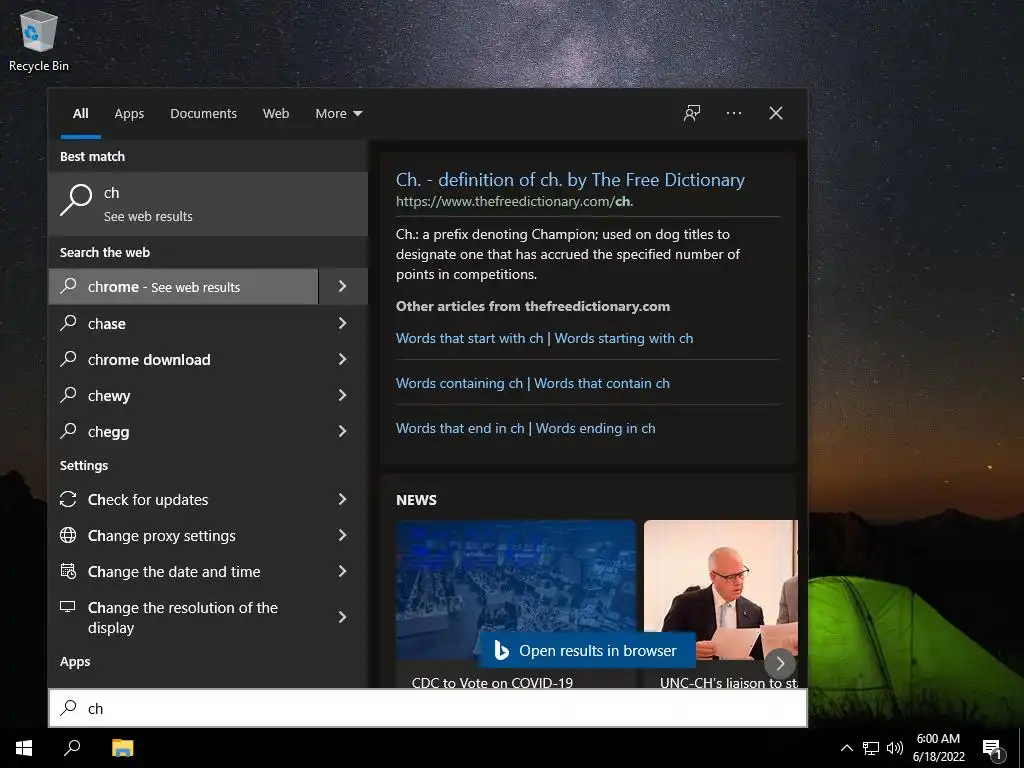1024x768 pixels.
Task: Click the Windows Start button
Action: pos(24,748)
